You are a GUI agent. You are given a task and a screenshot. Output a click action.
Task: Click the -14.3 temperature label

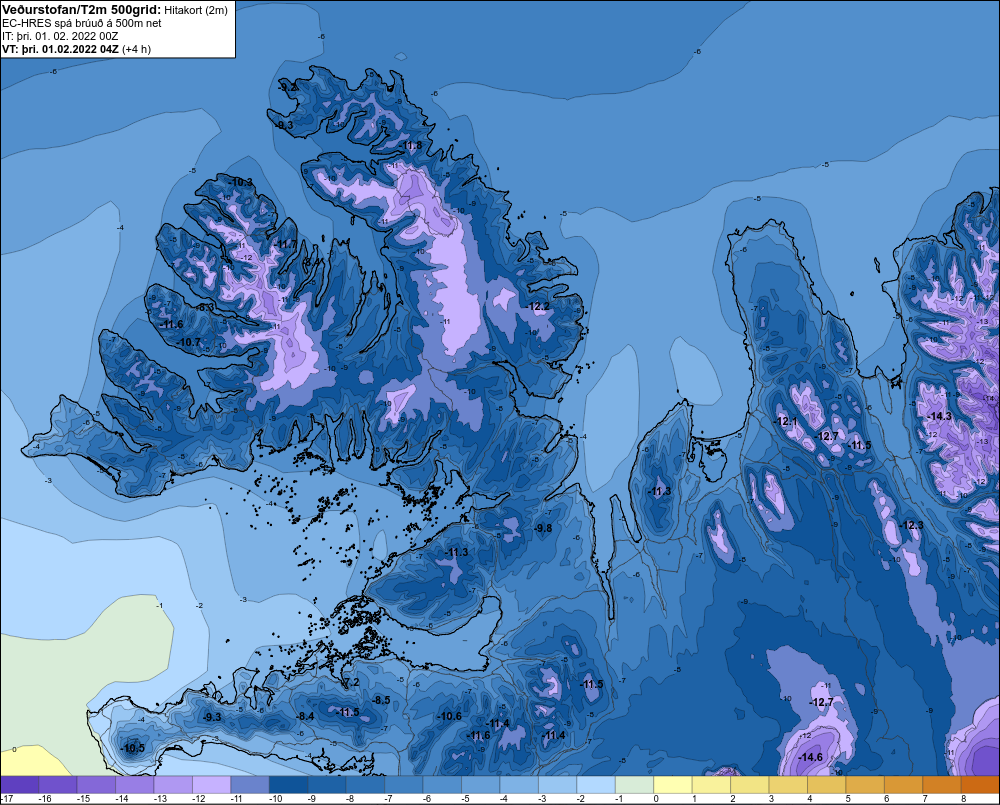939,416
